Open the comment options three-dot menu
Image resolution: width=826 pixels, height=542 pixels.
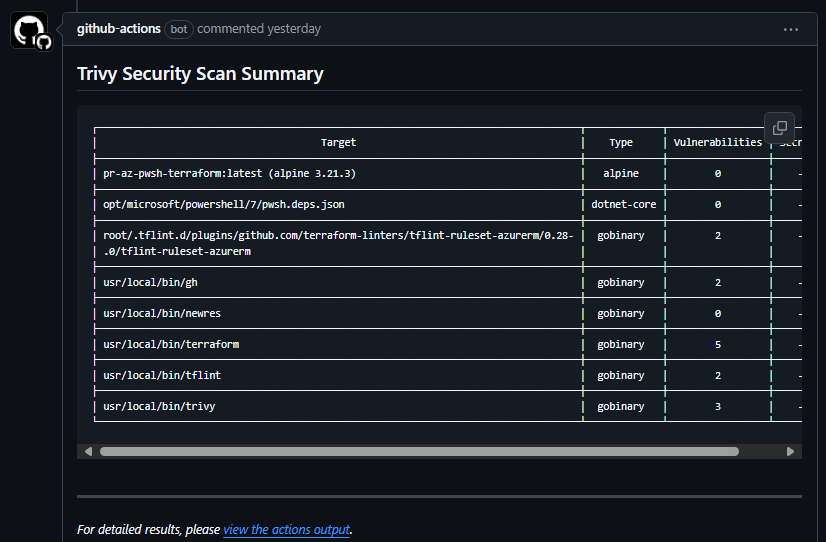791,29
